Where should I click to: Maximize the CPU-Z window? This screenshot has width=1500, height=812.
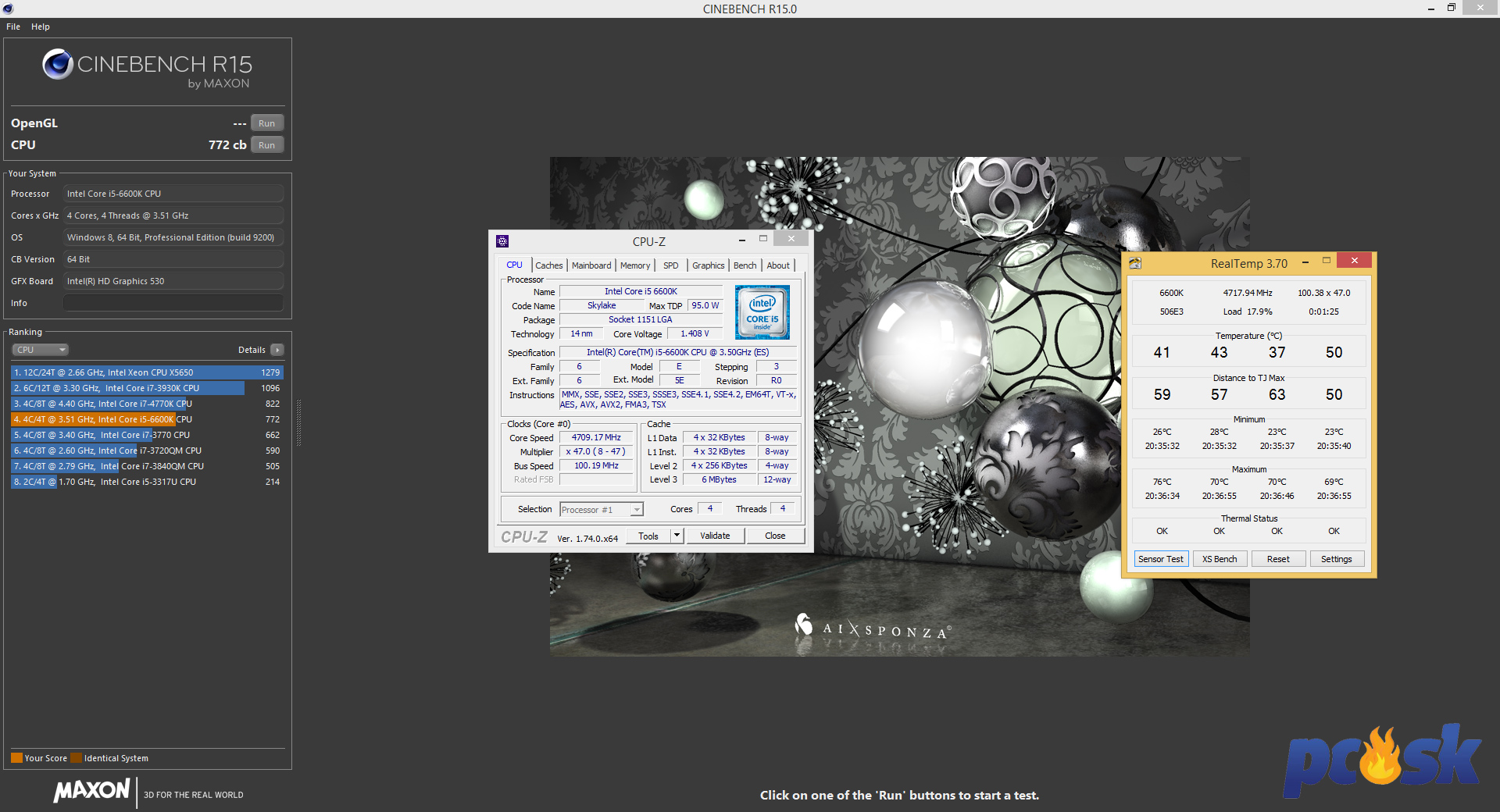point(763,239)
